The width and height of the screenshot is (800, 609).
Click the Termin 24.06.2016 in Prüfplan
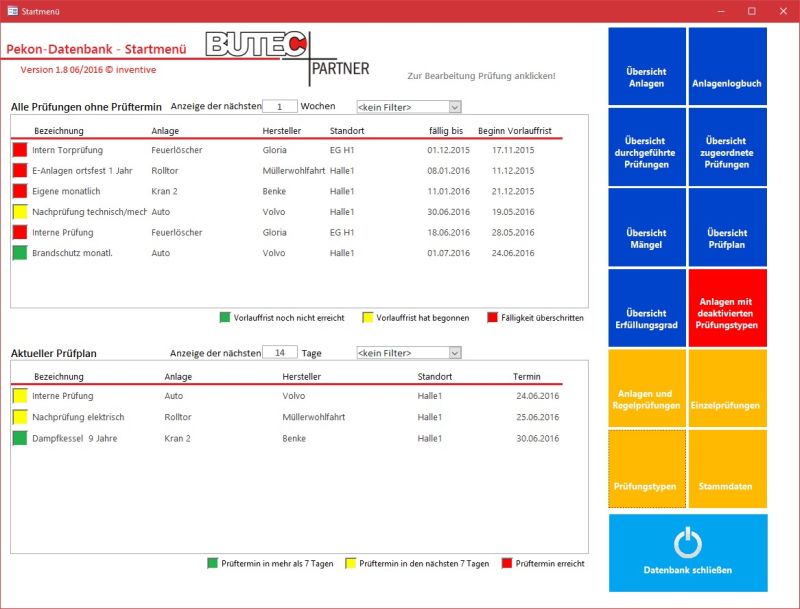point(538,396)
